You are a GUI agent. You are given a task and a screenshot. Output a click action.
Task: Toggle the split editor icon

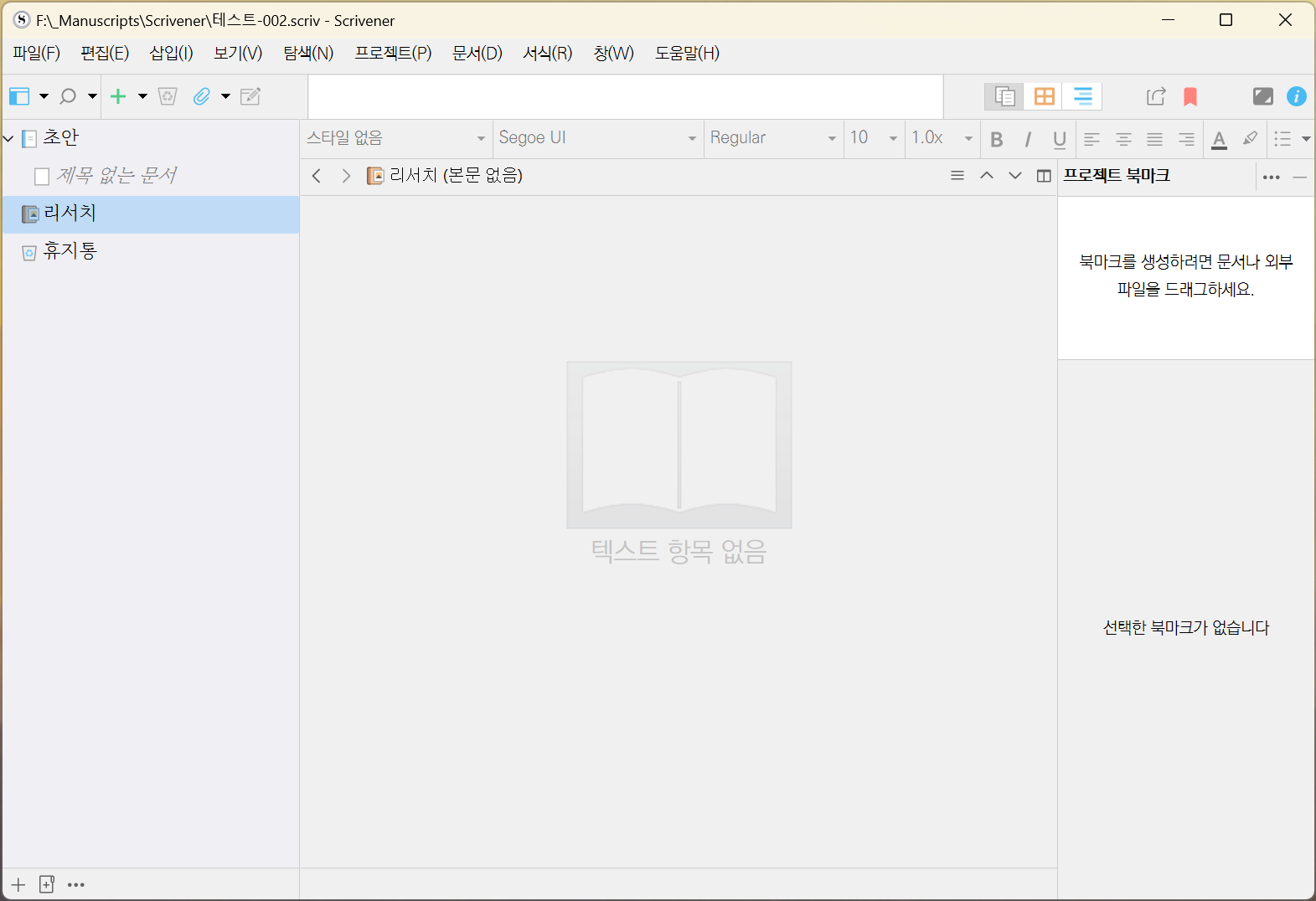point(1044,176)
